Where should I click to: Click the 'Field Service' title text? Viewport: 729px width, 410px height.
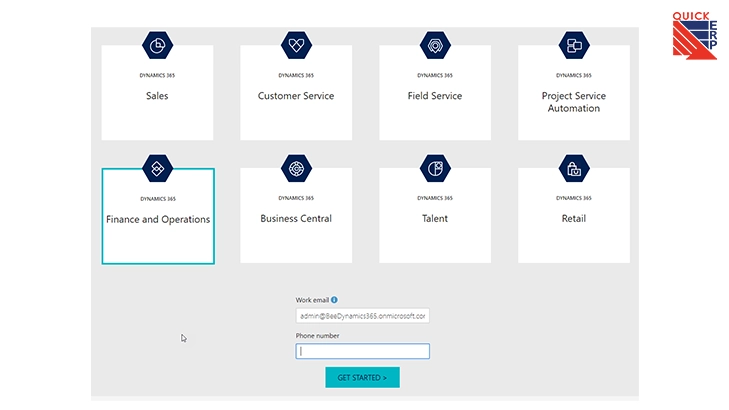pos(435,96)
